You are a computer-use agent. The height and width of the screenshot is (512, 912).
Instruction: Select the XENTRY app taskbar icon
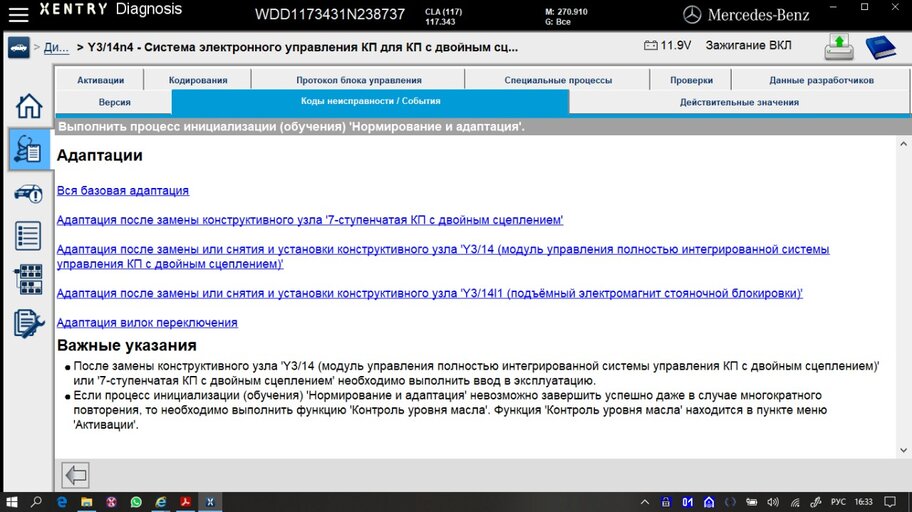[x=210, y=502]
